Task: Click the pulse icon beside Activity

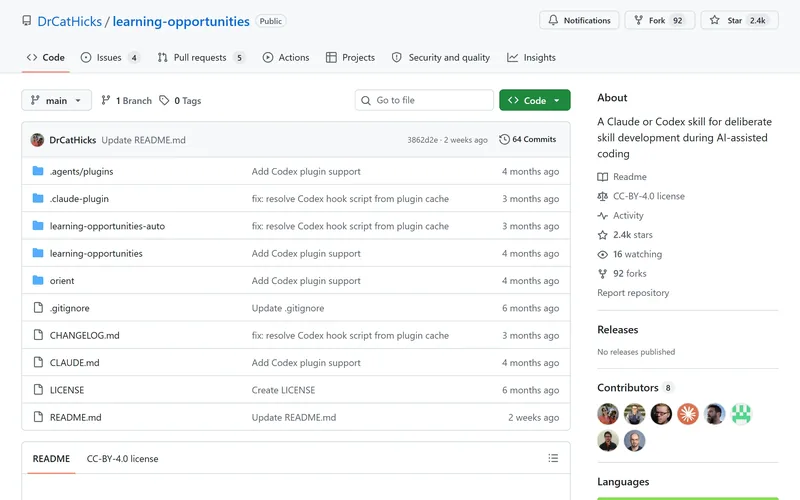Action: coord(603,215)
